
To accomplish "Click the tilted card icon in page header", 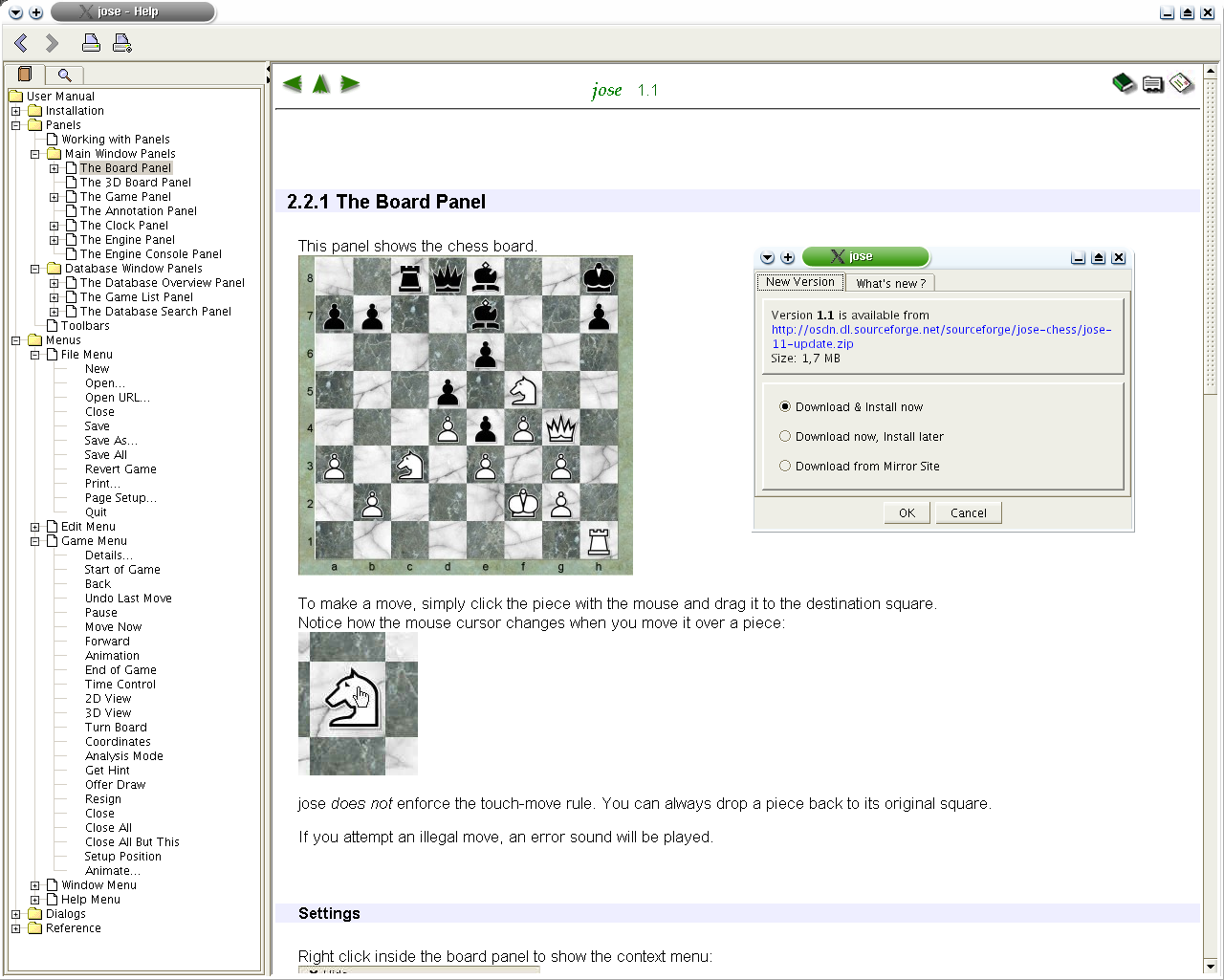I will point(1182,84).
